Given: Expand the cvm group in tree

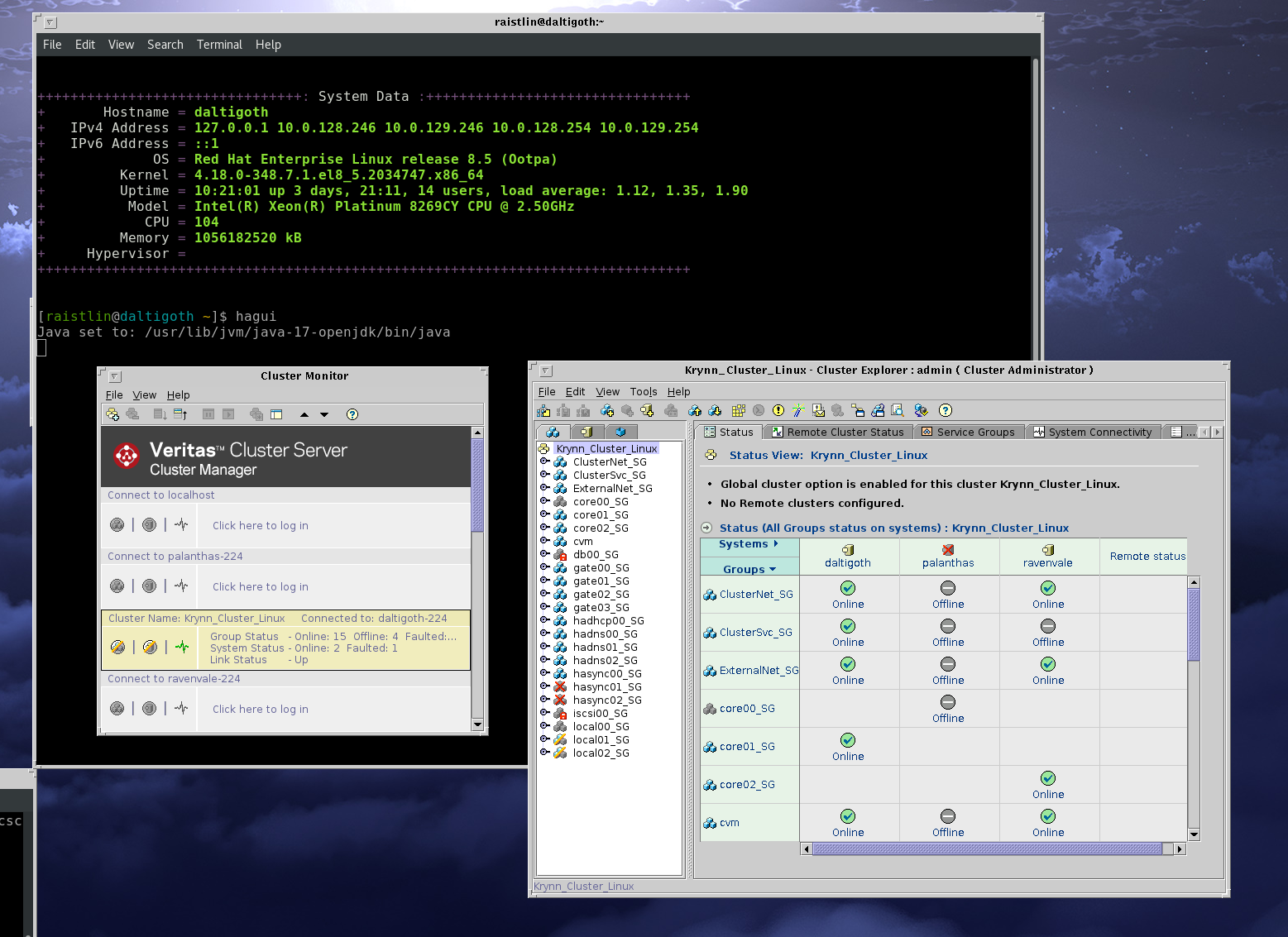Looking at the screenshot, I should pos(544,541).
